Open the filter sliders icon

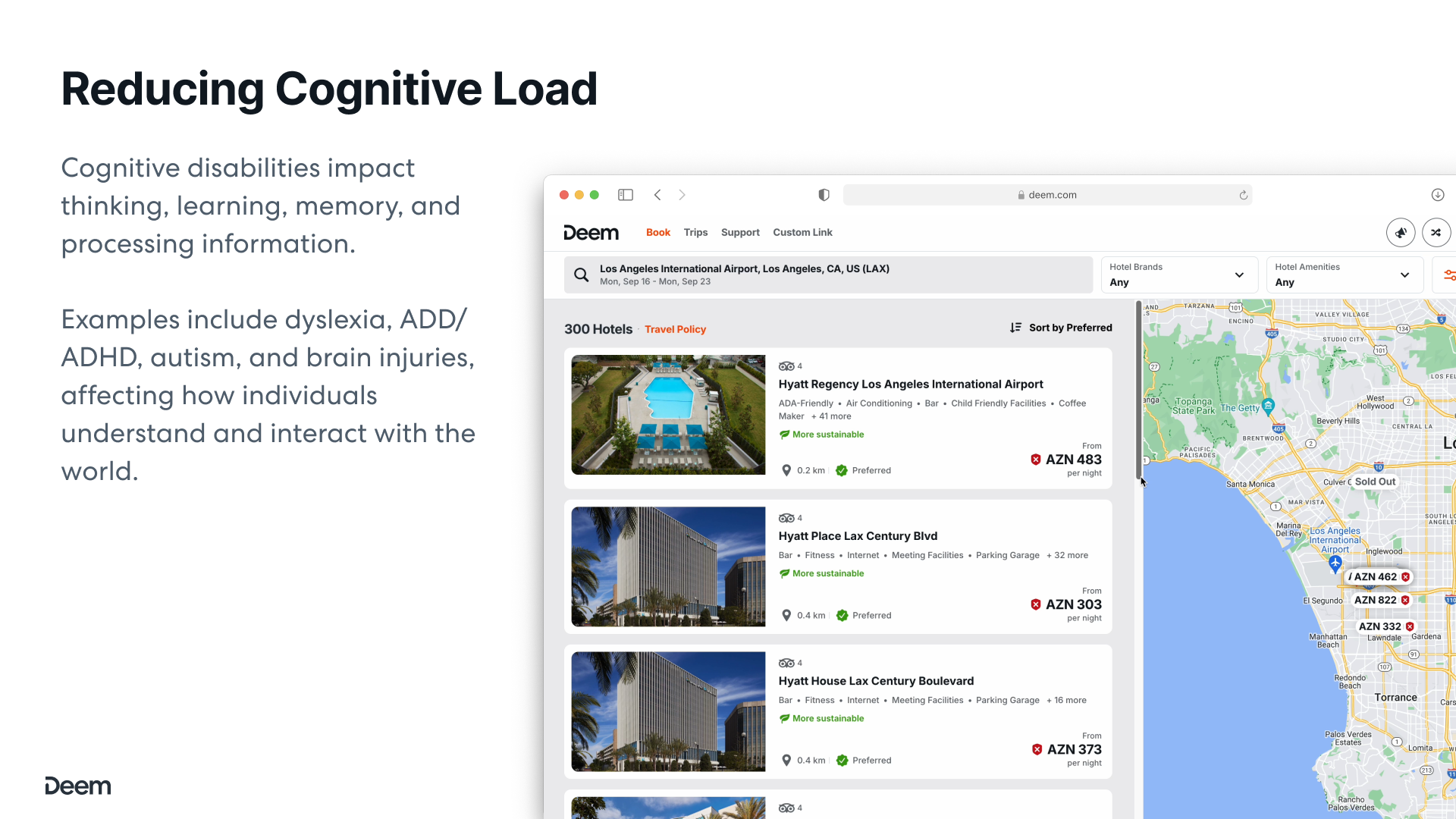1448,275
